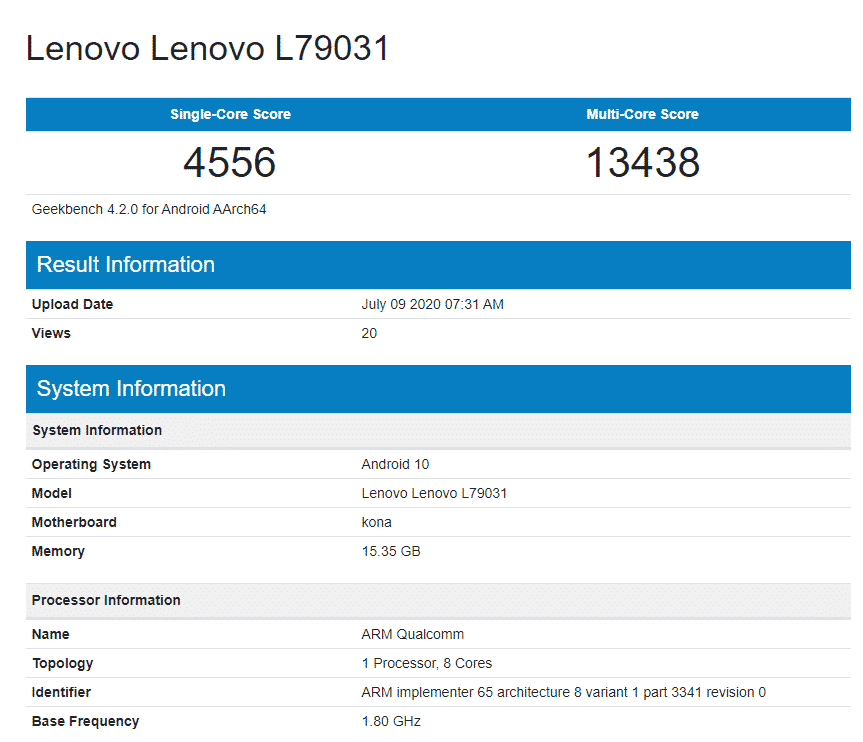Select the Android 10 value
The height and width of the screenshot is (742, 863).
[395, 465]
